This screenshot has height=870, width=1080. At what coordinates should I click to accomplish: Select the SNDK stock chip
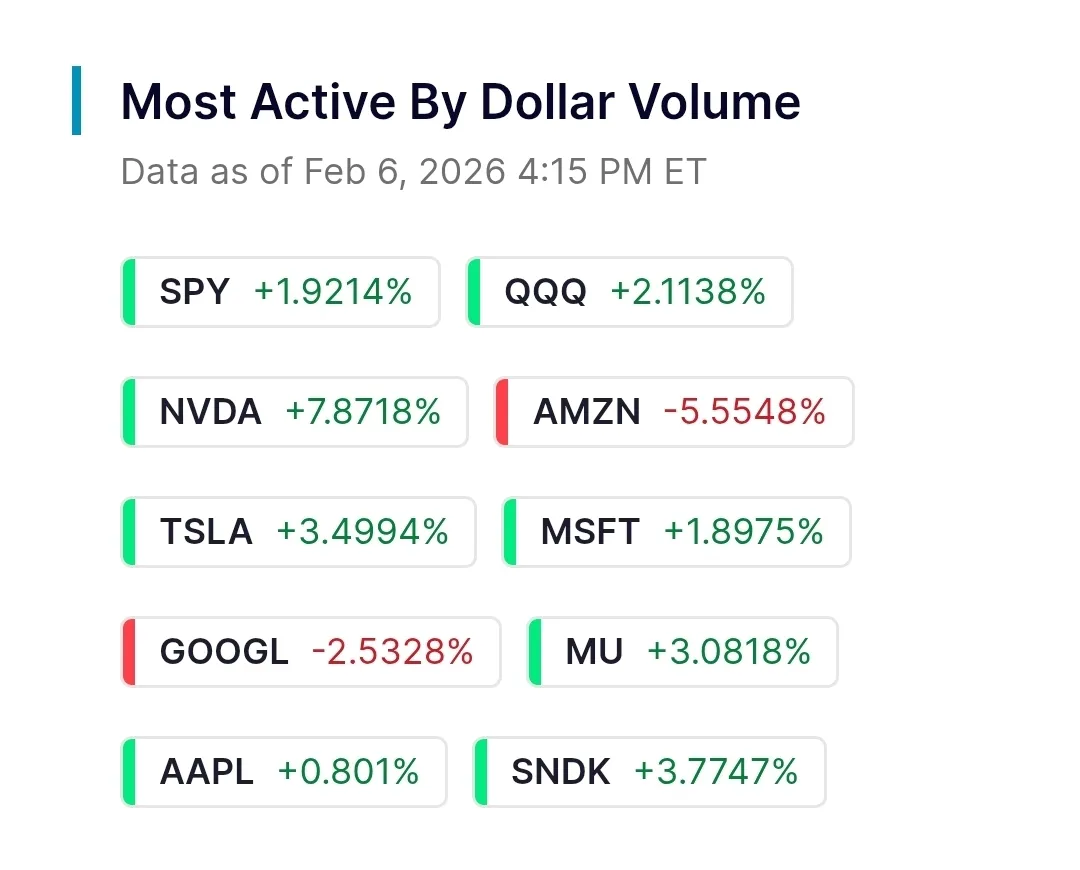(x=650, y=772)
